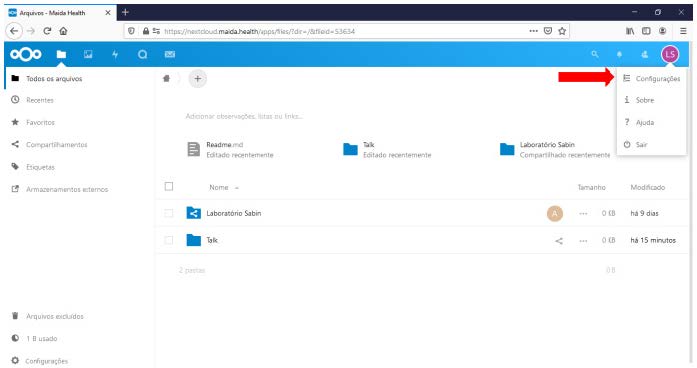Open the new file plus button dropdown
This screenshot has height=368, width=697.
pyautogui.click(x=197, y=79)
